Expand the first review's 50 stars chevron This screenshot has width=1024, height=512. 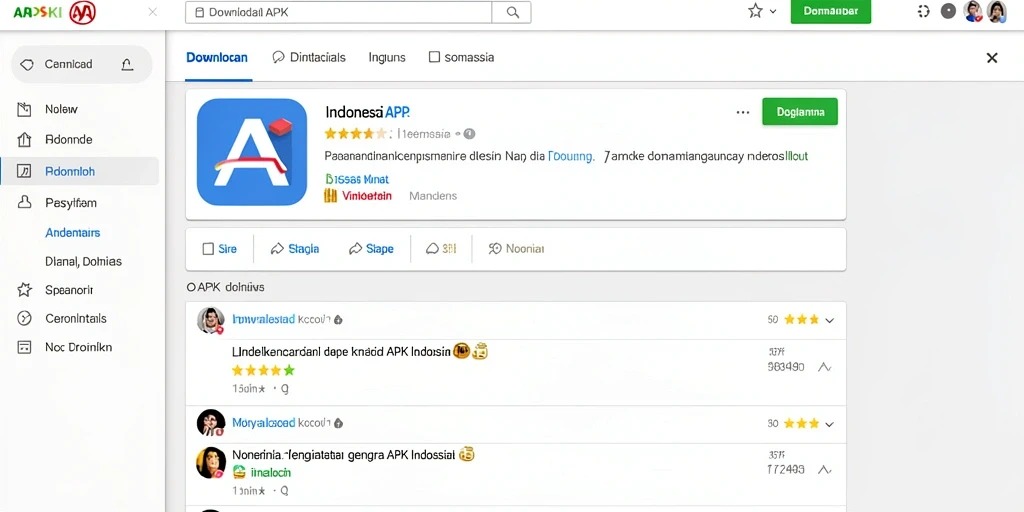(x=829, y=320)
